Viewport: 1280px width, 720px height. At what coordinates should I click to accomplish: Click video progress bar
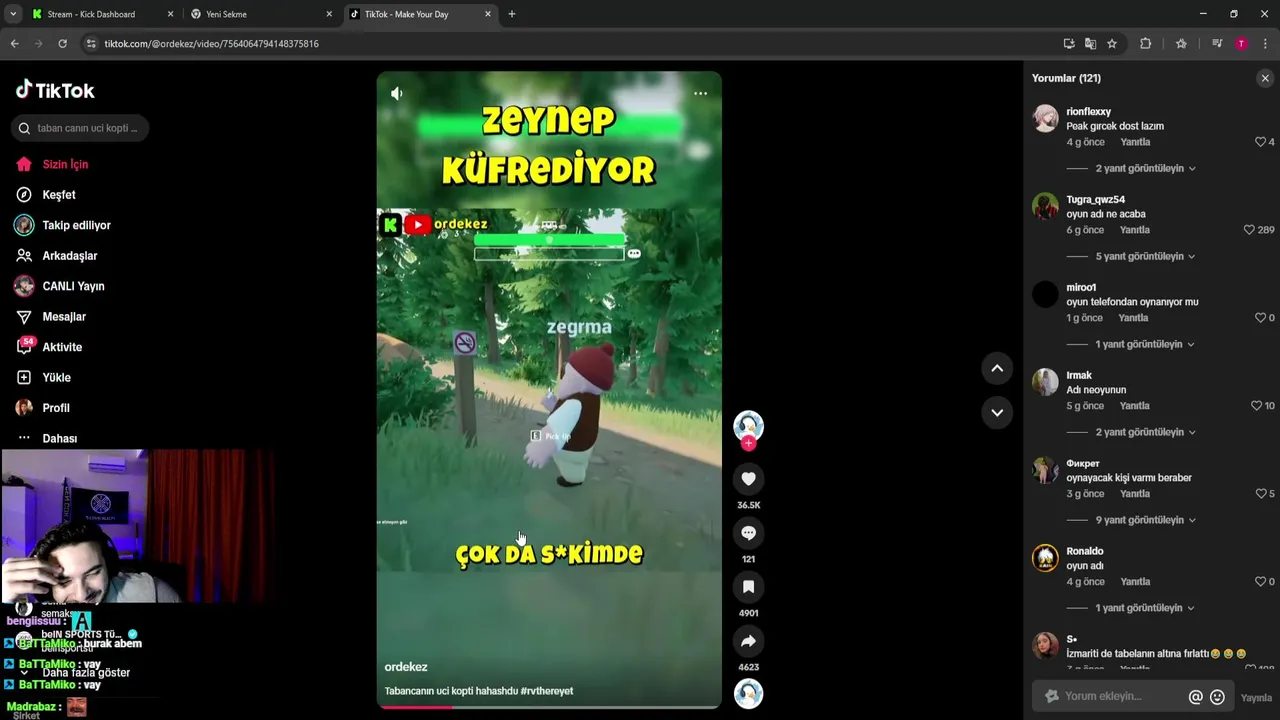click(x=549, y=706)
